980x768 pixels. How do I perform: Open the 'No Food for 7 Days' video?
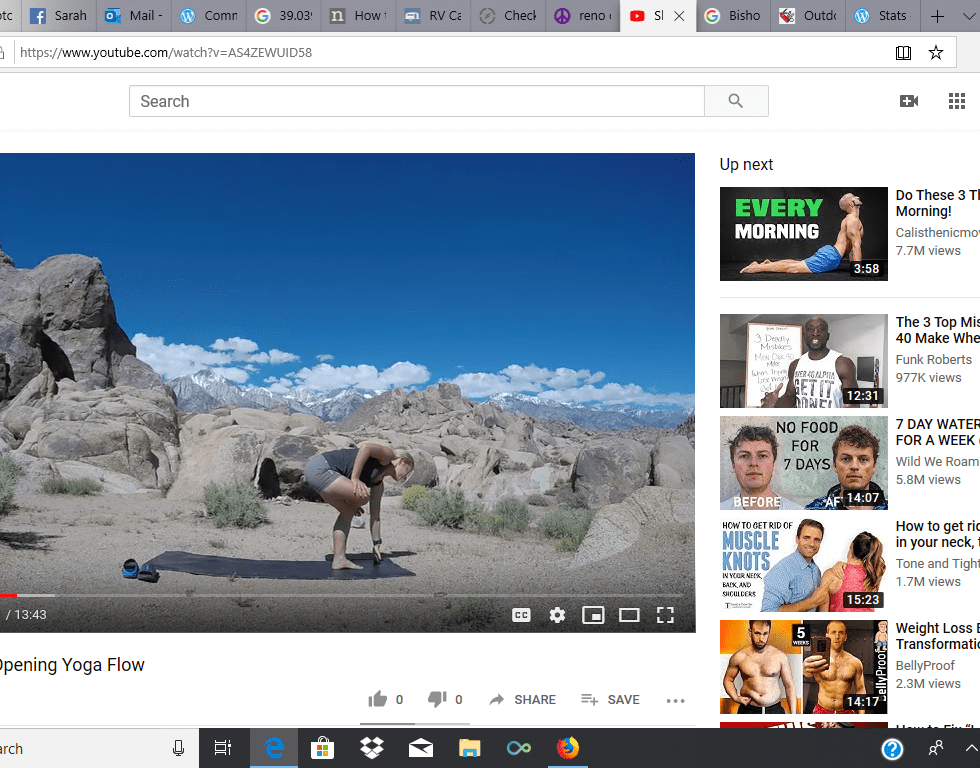(x=803, y=463)
